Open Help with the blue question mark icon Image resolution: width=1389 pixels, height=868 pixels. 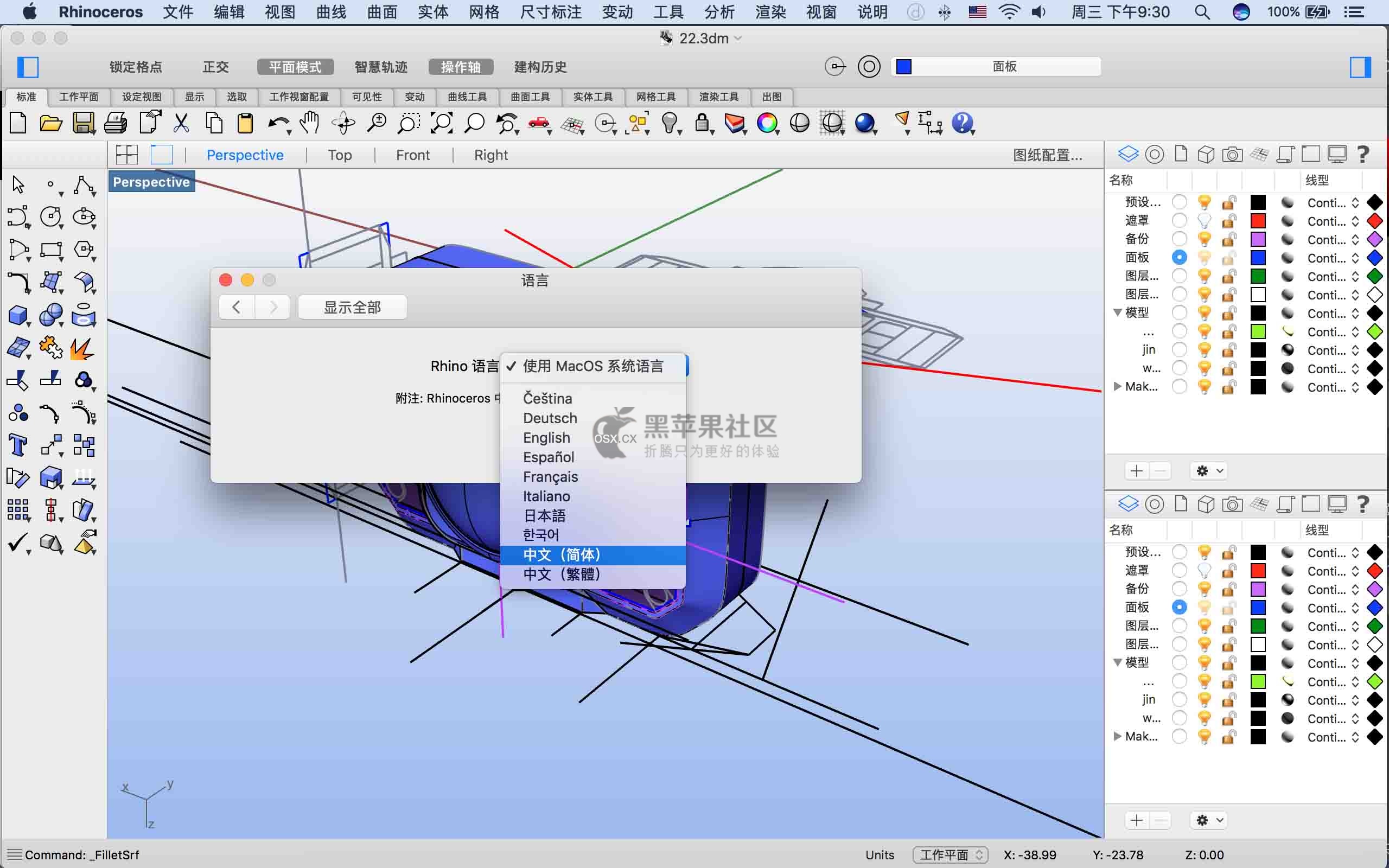coord(963,123)
